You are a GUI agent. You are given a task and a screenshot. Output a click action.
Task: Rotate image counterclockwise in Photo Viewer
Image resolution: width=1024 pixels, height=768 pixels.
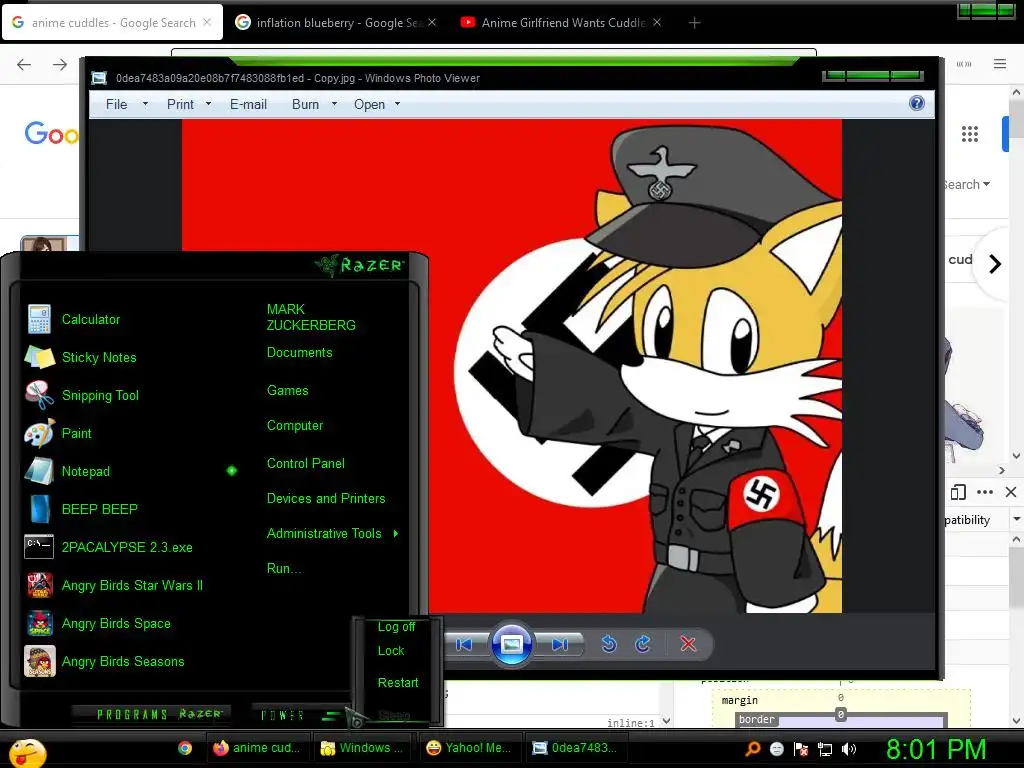(609, 645)
